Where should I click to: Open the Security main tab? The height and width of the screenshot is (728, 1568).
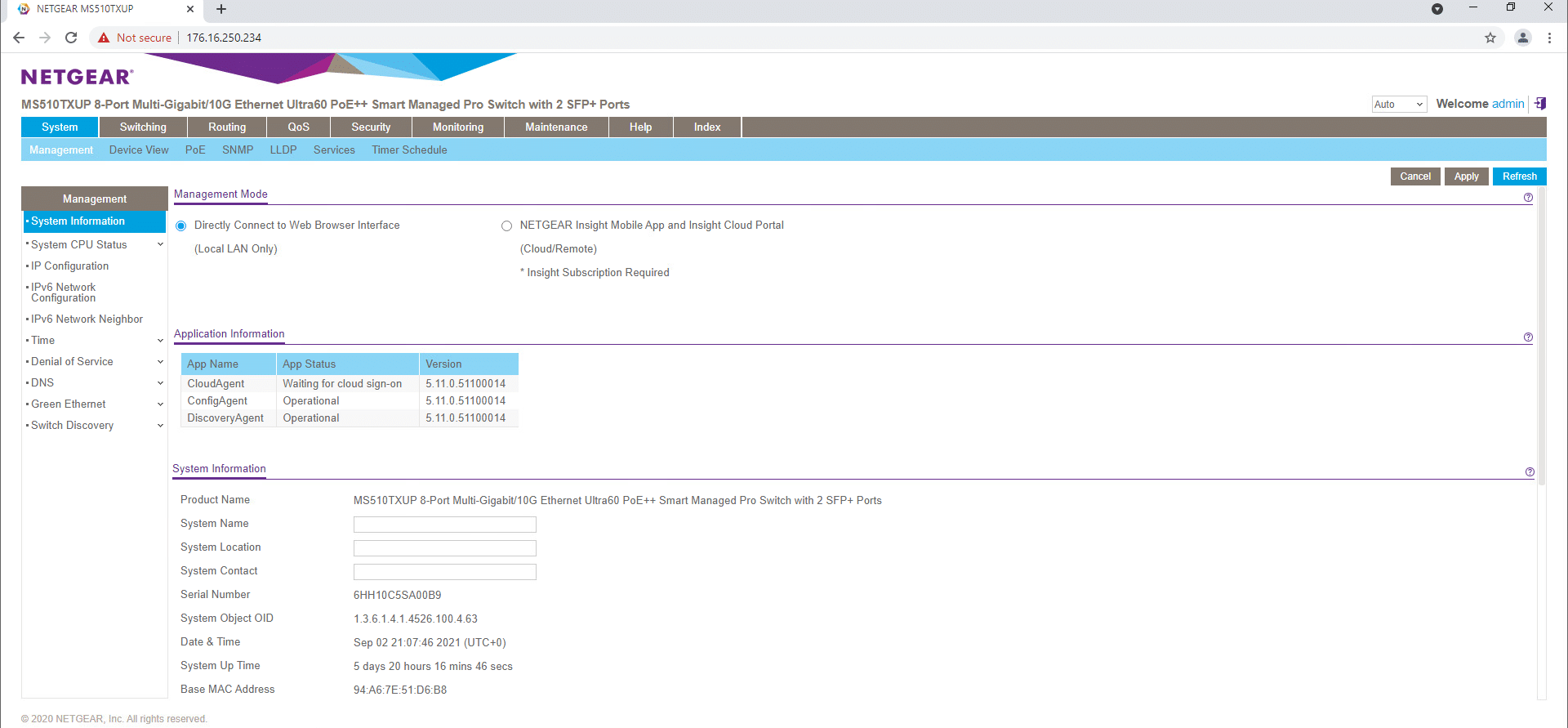(371, 127)
